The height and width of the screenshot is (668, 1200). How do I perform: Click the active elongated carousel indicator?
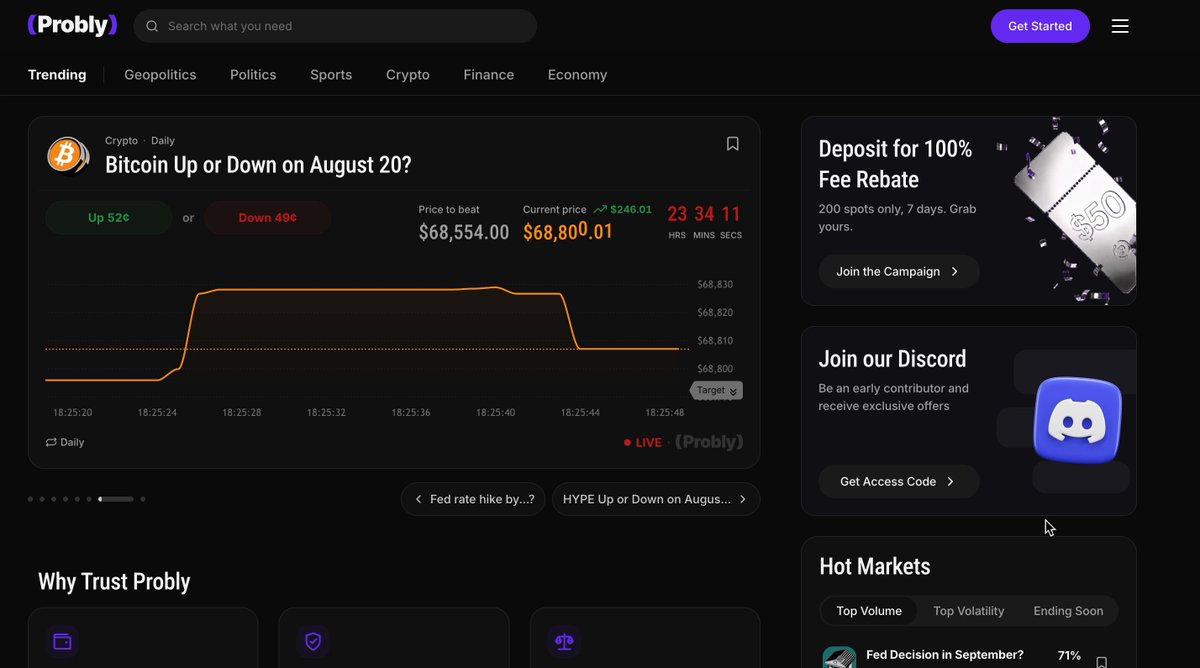(x=116, y=499)
